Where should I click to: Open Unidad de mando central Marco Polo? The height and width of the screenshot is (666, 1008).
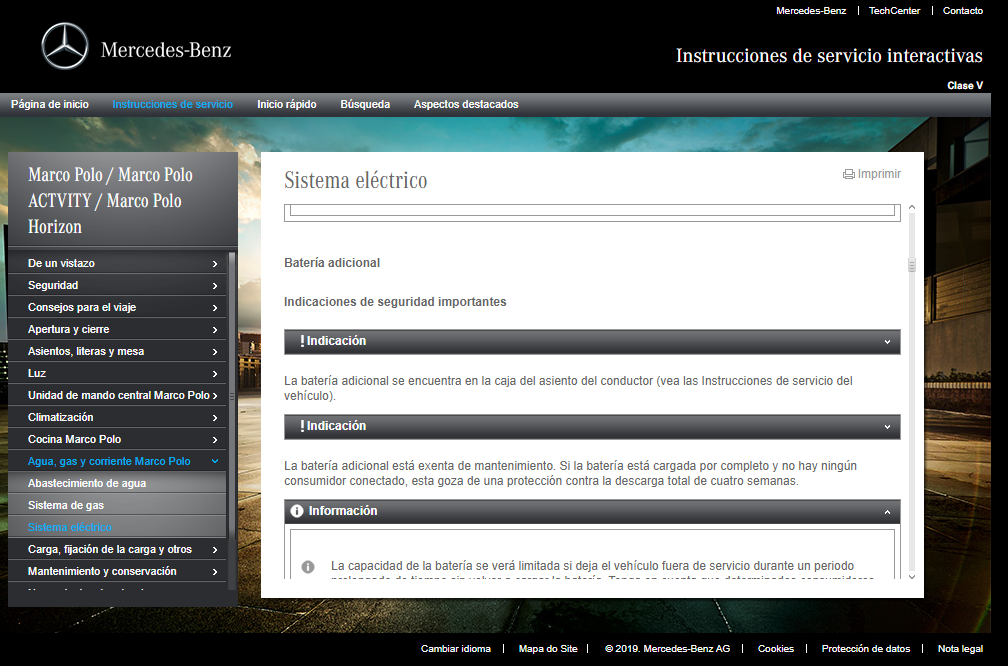point(117,395)
